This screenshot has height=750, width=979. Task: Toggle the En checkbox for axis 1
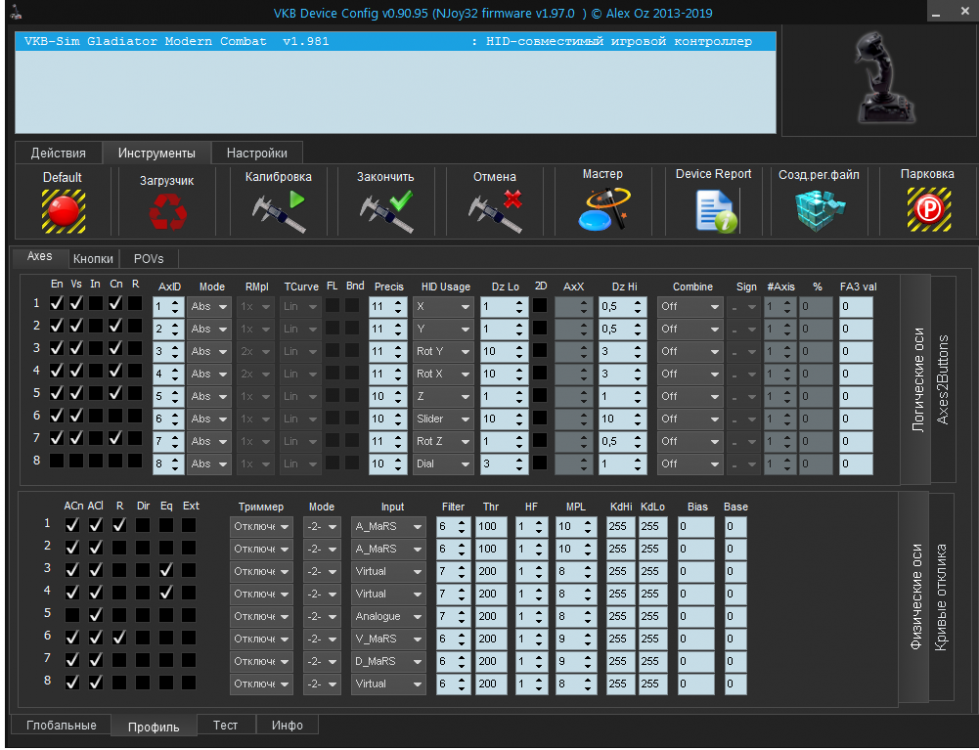coord(57,303)
